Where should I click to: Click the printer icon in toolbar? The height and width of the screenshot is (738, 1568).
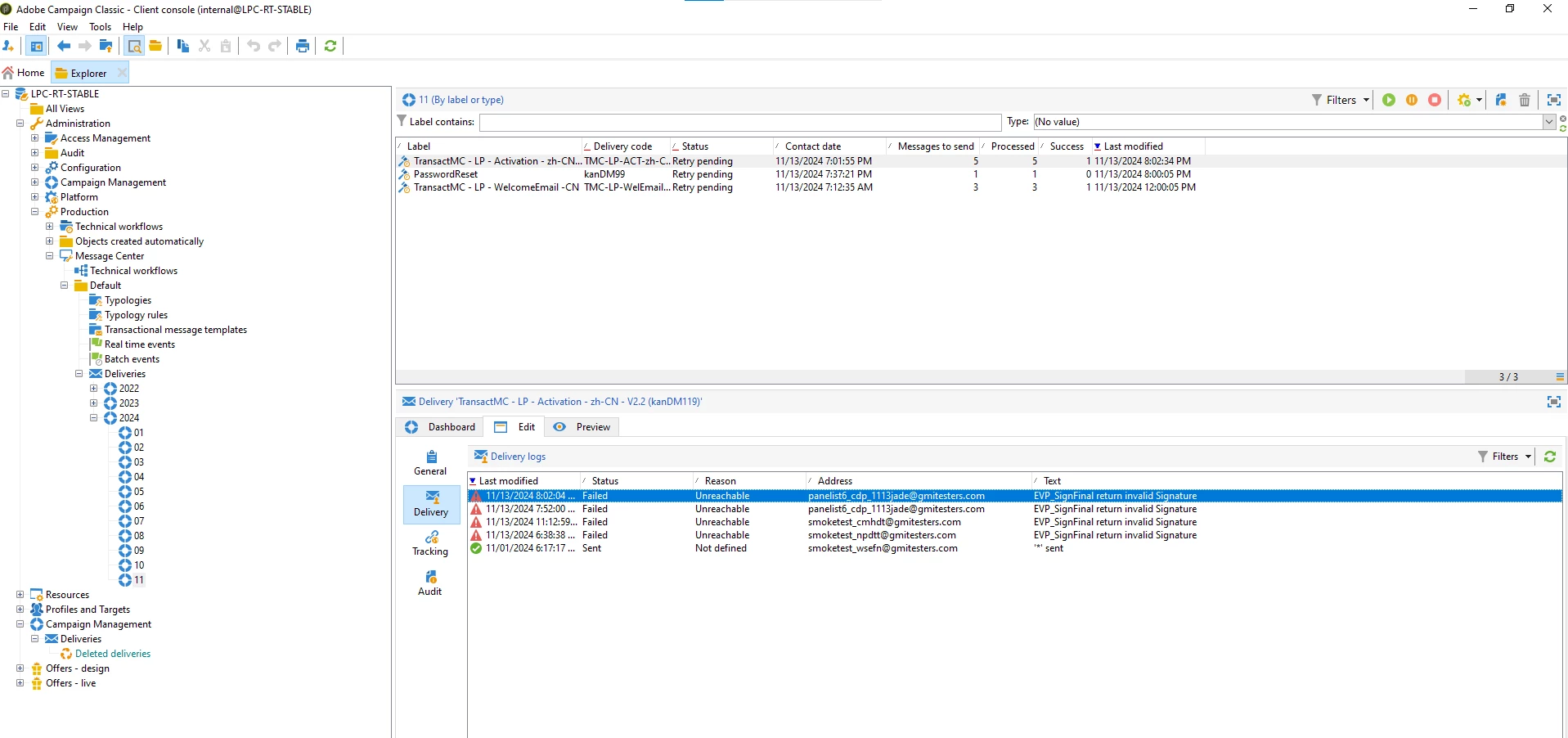(x=303, y=46)
